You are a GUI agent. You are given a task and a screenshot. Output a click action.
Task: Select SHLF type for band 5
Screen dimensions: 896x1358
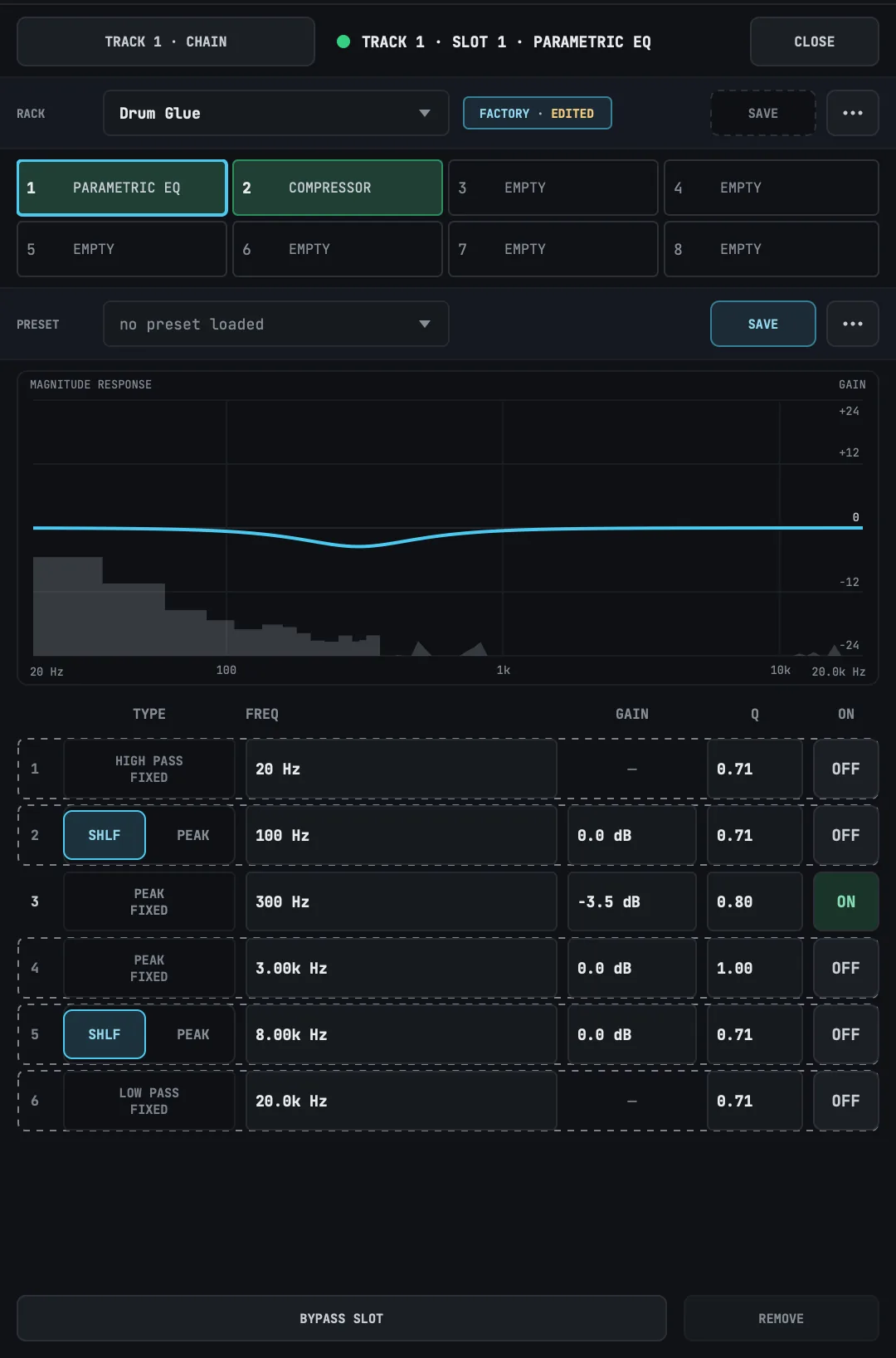tap(105, 1034)
